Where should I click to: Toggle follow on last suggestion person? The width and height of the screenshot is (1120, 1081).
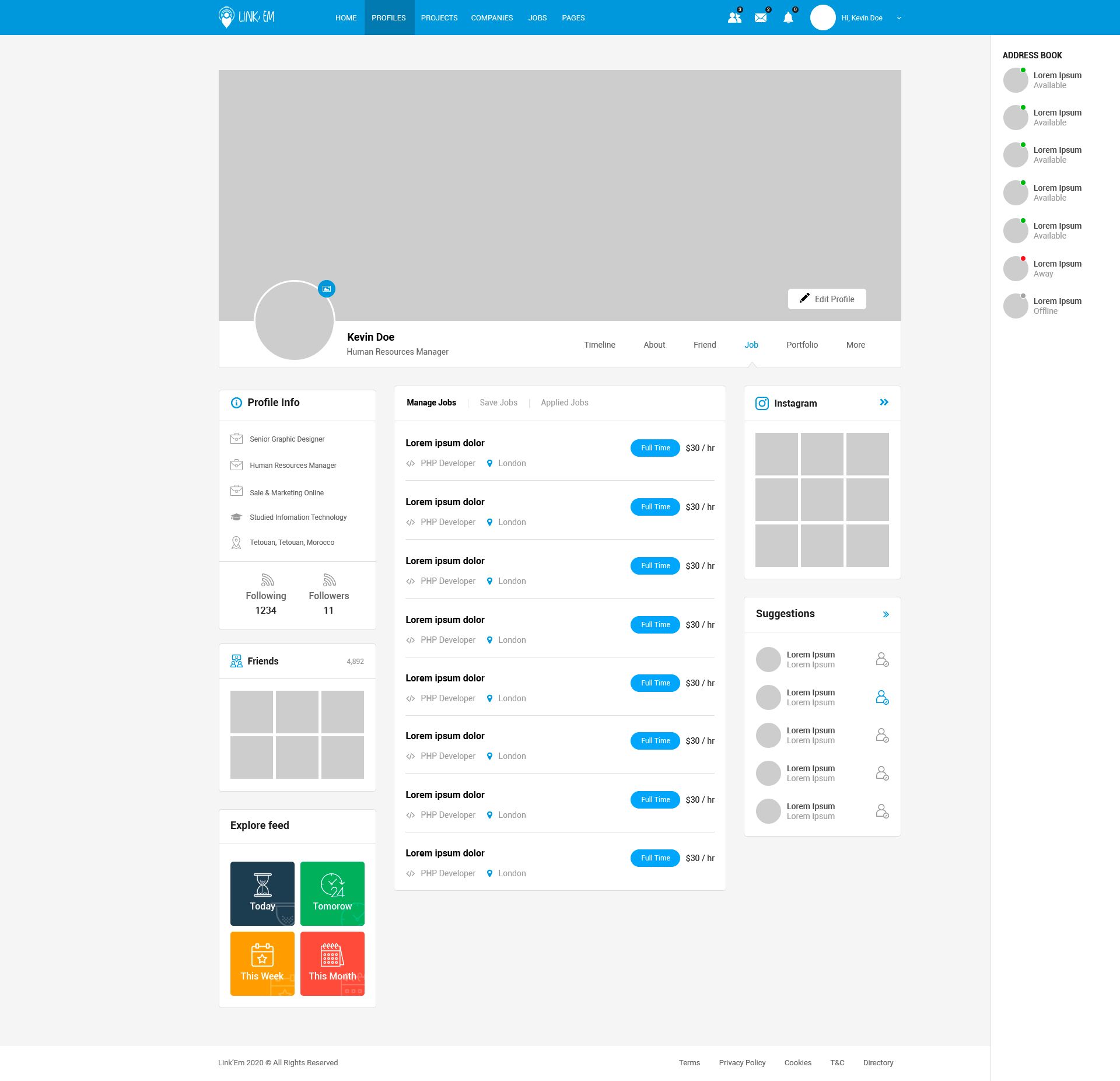pos(882,811)
